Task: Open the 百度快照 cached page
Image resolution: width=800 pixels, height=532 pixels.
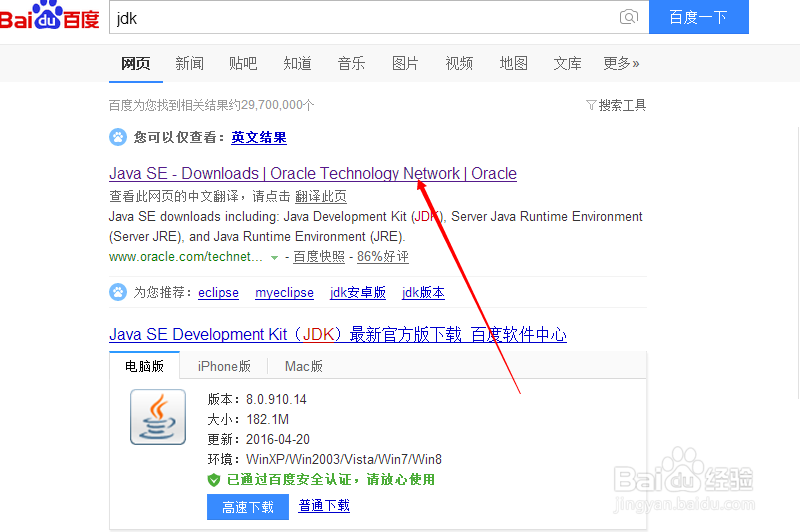Action: pos(319,257)
